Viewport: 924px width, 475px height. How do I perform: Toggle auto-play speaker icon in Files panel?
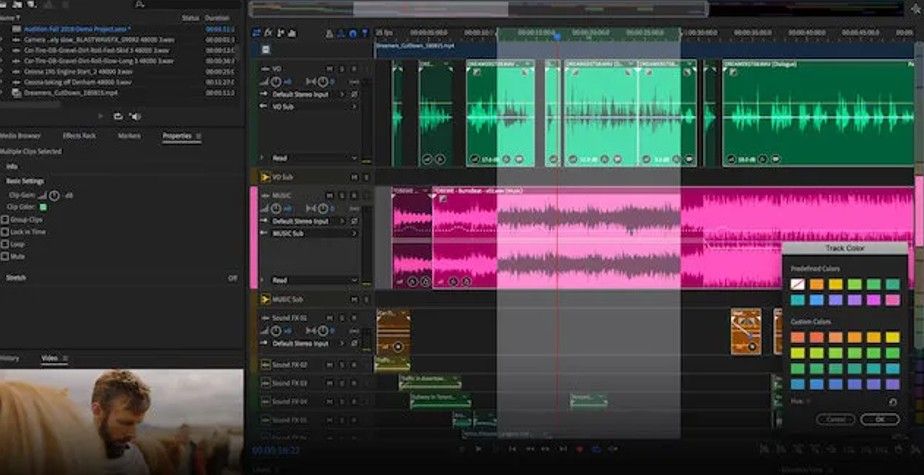point(136,117)
